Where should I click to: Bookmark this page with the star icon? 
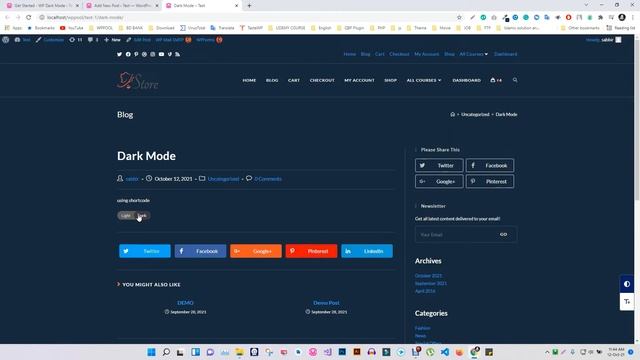click(x=459, y=17)
